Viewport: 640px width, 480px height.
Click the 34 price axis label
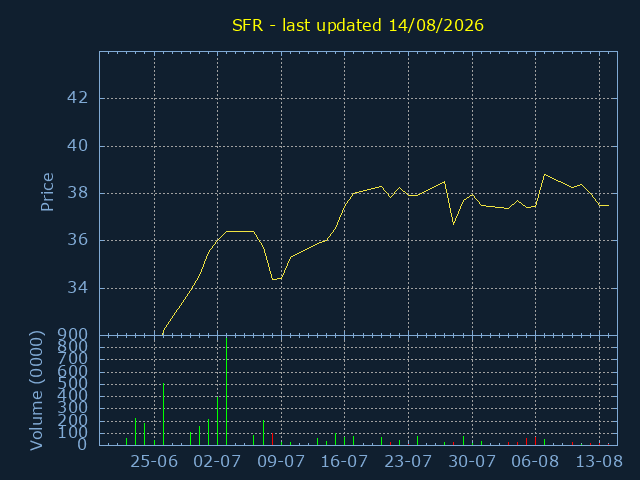(78, 288)
